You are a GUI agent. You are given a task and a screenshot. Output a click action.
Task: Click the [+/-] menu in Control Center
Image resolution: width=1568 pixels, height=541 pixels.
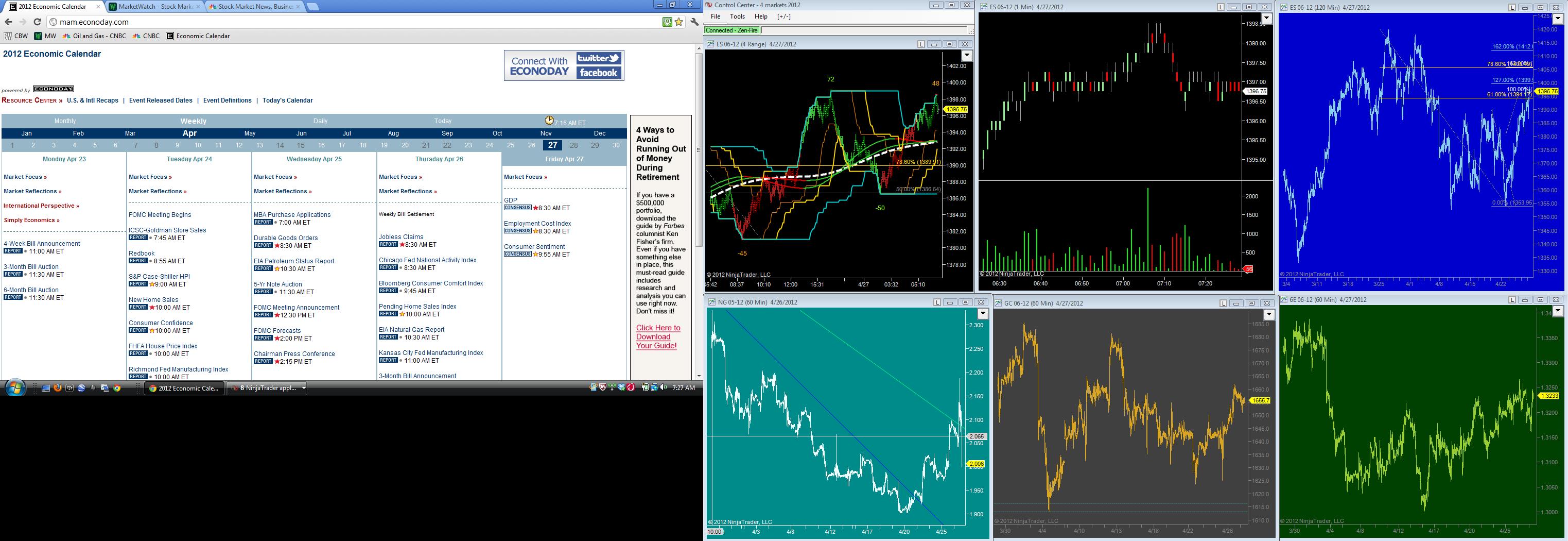pyautogui.click(x=784, y=17)
